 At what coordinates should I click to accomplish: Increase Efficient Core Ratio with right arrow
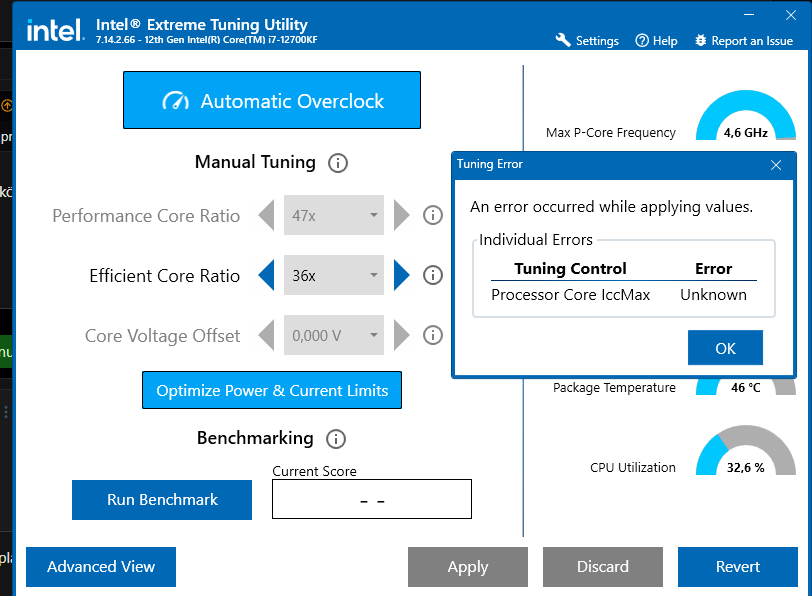402,275
